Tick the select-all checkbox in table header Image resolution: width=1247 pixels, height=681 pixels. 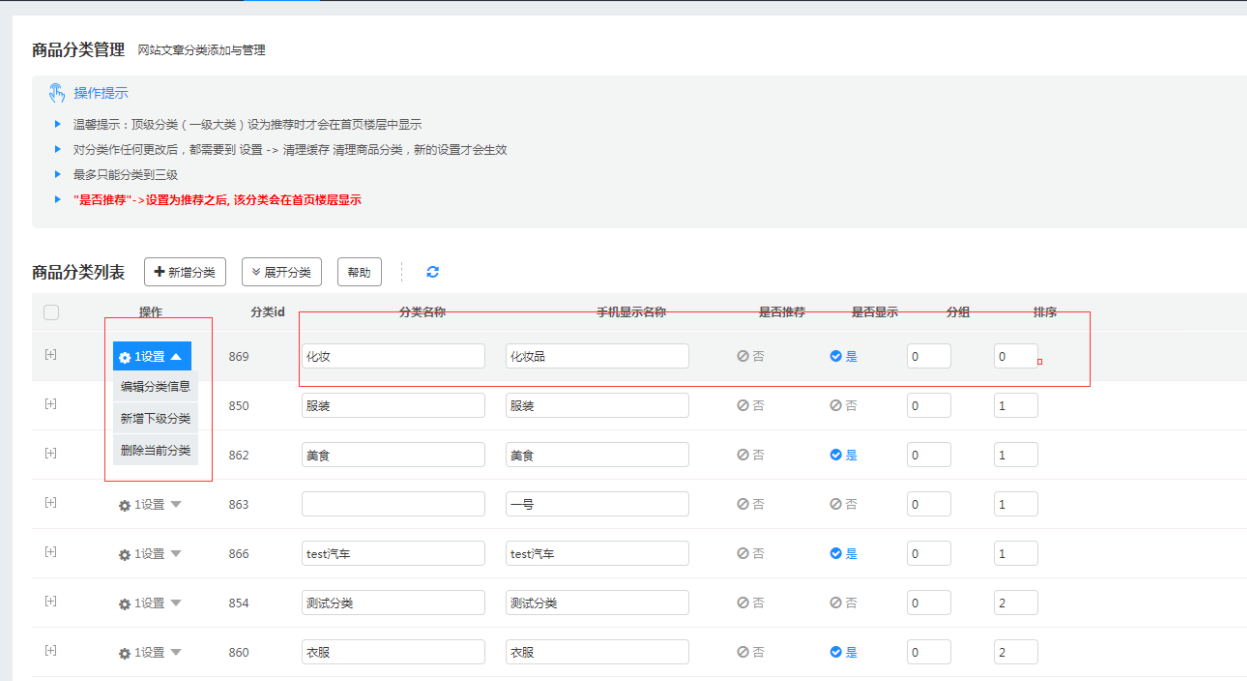pos(51,313)
